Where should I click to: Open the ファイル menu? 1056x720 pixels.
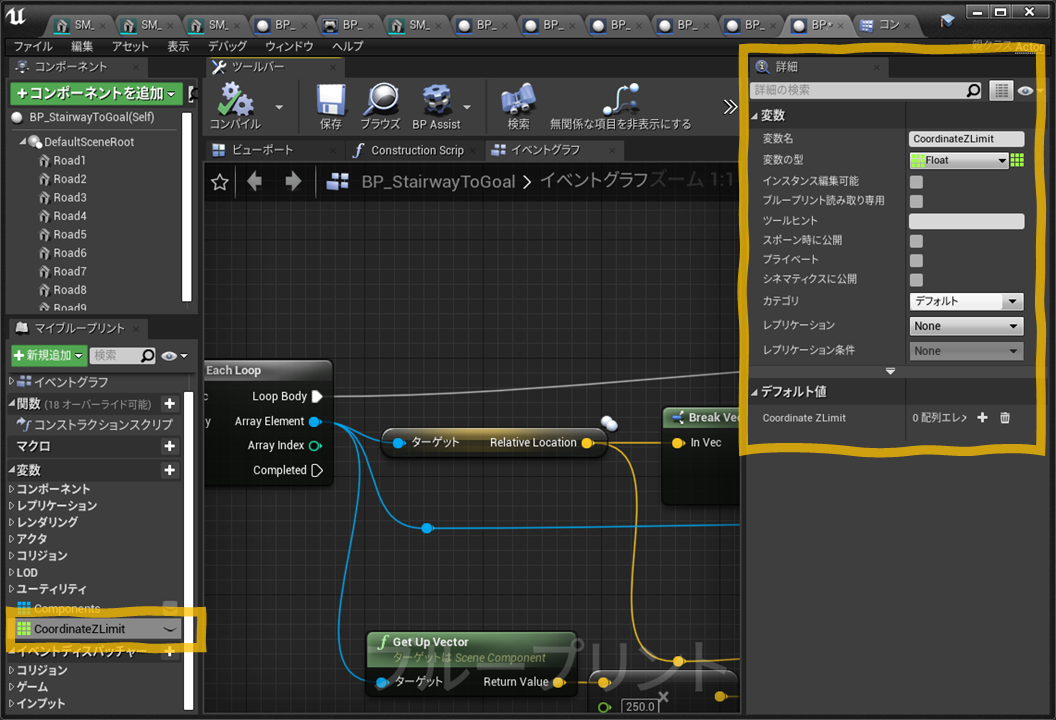33,46
